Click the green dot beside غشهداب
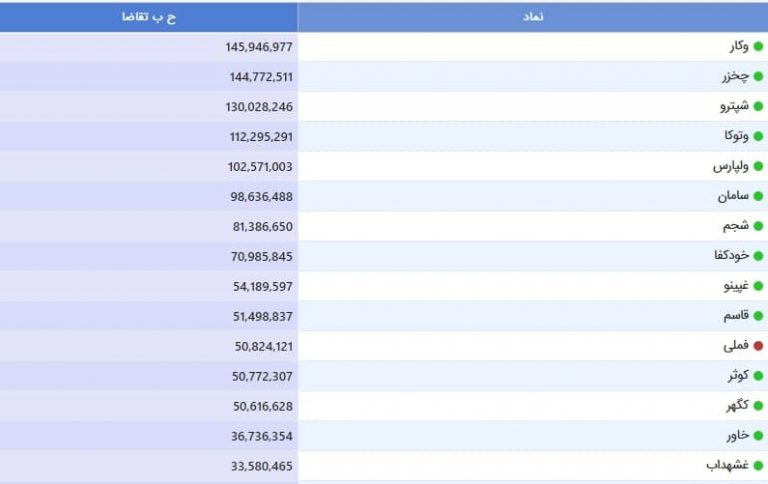Image resolution: width=768 pixels, height=484 pixels. (758, 465)
